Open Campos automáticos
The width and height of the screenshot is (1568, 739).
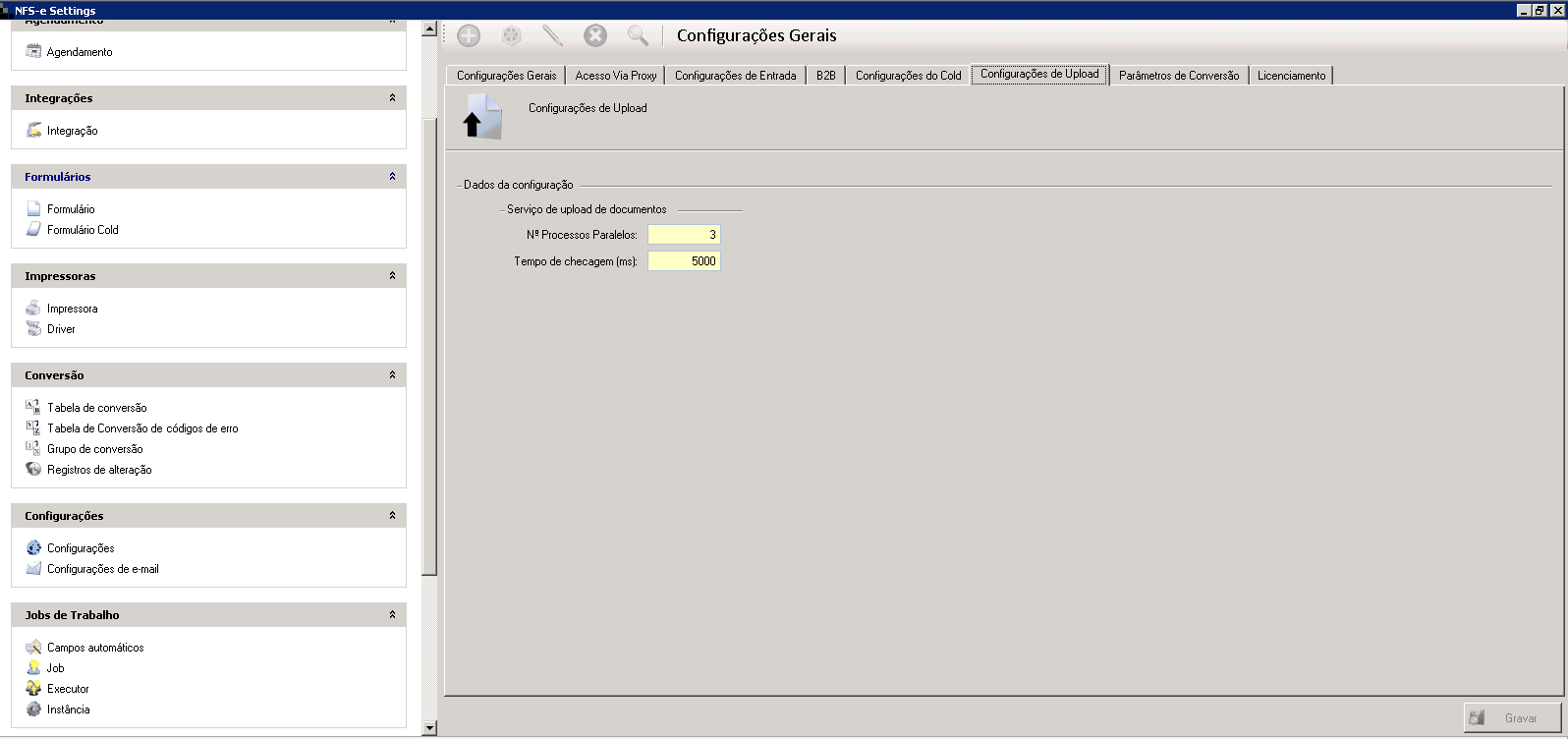95,648
